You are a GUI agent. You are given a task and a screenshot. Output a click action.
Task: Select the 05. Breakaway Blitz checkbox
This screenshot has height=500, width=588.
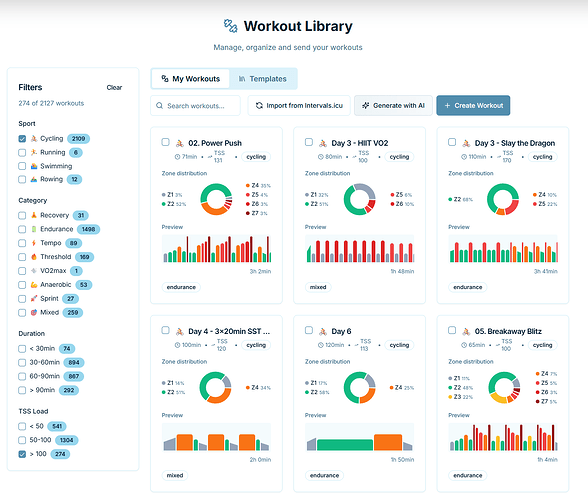[452, 330]
